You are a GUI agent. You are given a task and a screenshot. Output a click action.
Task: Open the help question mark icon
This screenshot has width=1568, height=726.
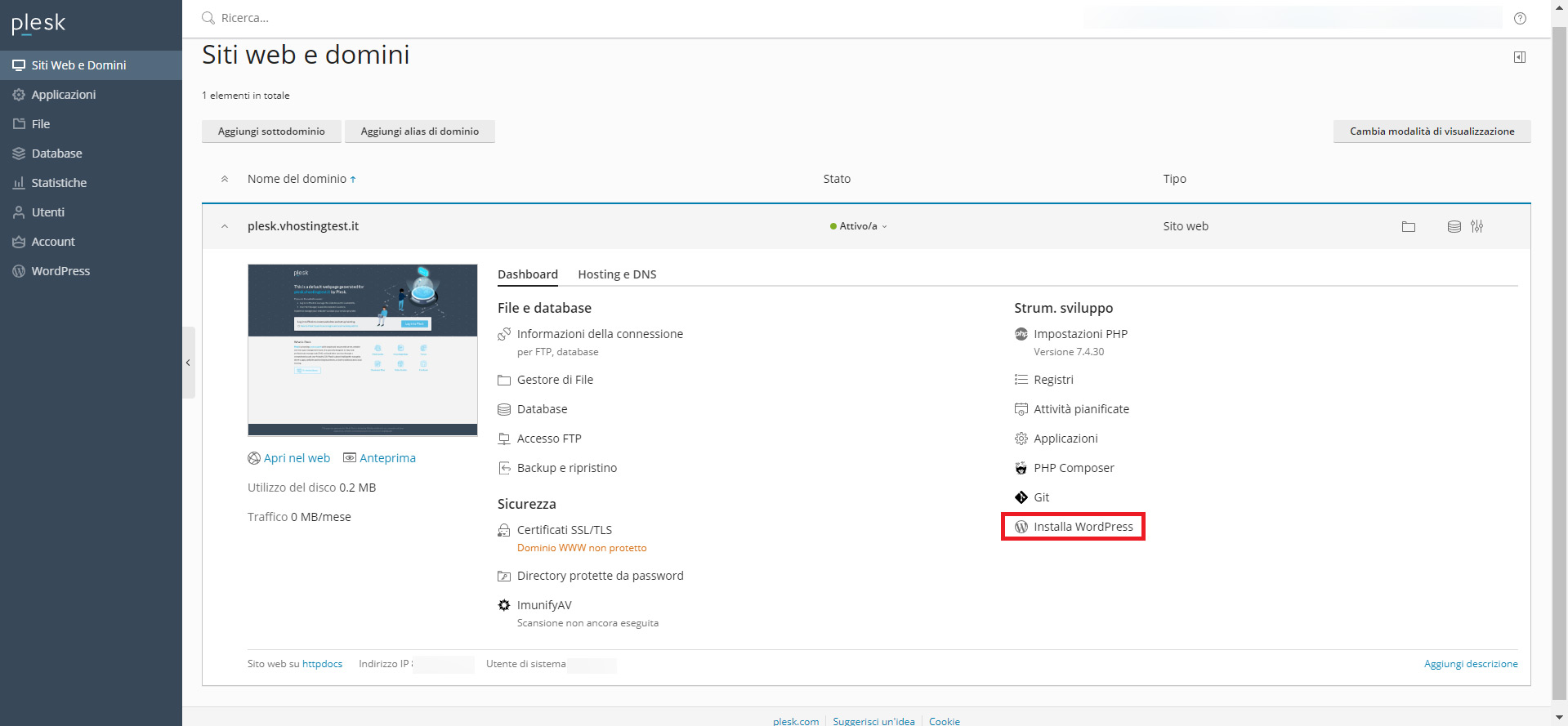[x=1520, y=18]
